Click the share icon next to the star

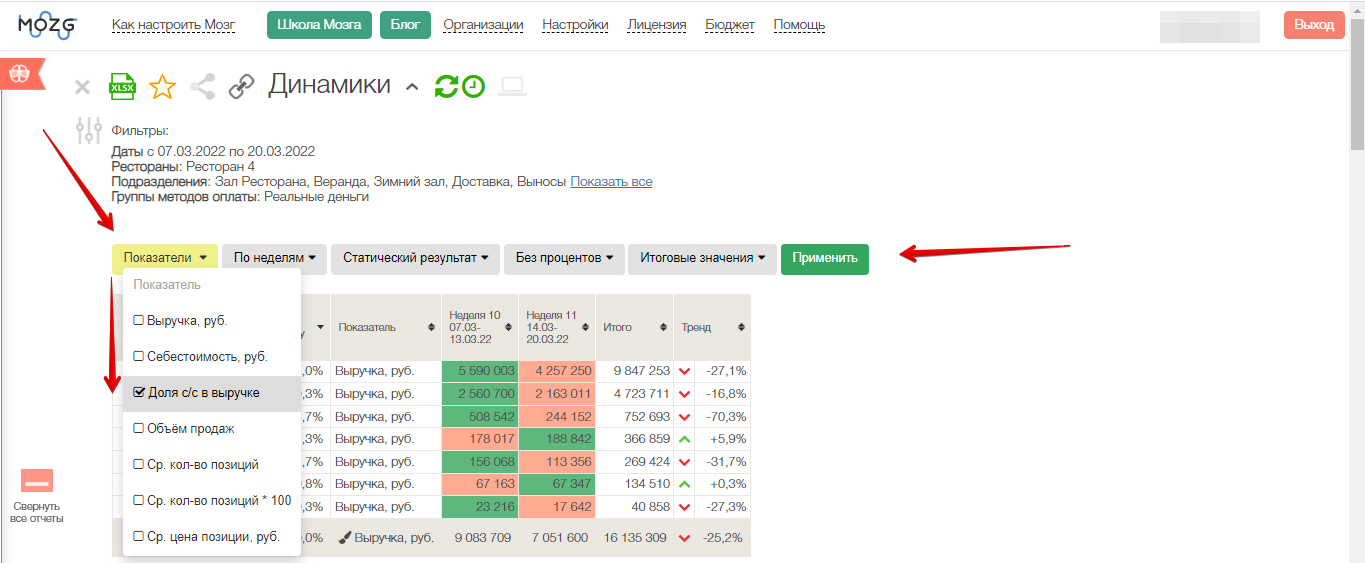[x=202, y=87]
